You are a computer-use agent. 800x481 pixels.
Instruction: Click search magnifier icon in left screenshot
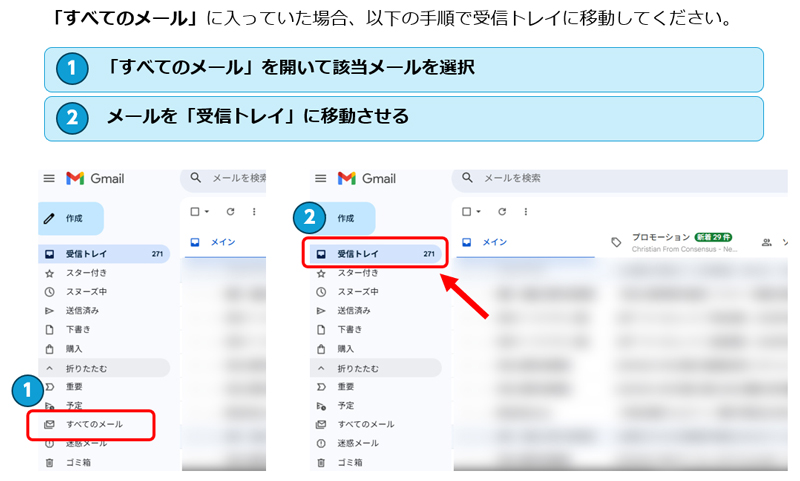pos(195,178)
